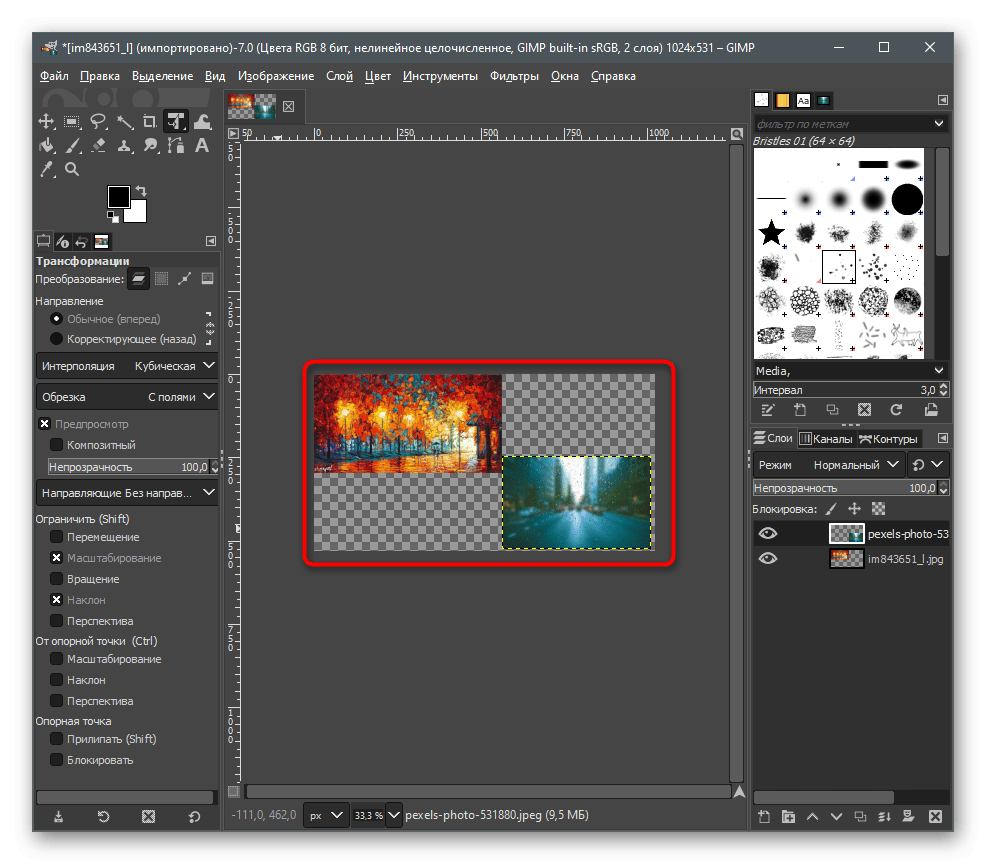Select the Text tool
986x864 pixels.
point(202,146)
